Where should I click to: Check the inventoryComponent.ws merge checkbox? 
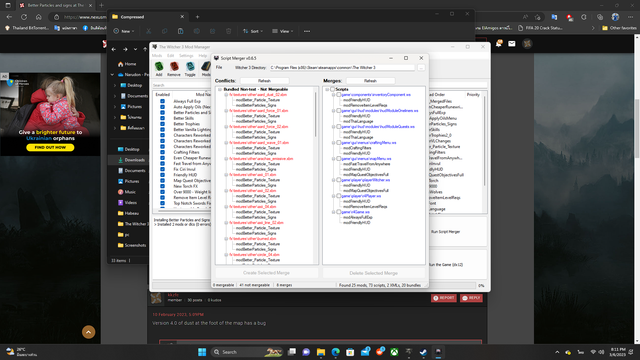click(338, 95)
